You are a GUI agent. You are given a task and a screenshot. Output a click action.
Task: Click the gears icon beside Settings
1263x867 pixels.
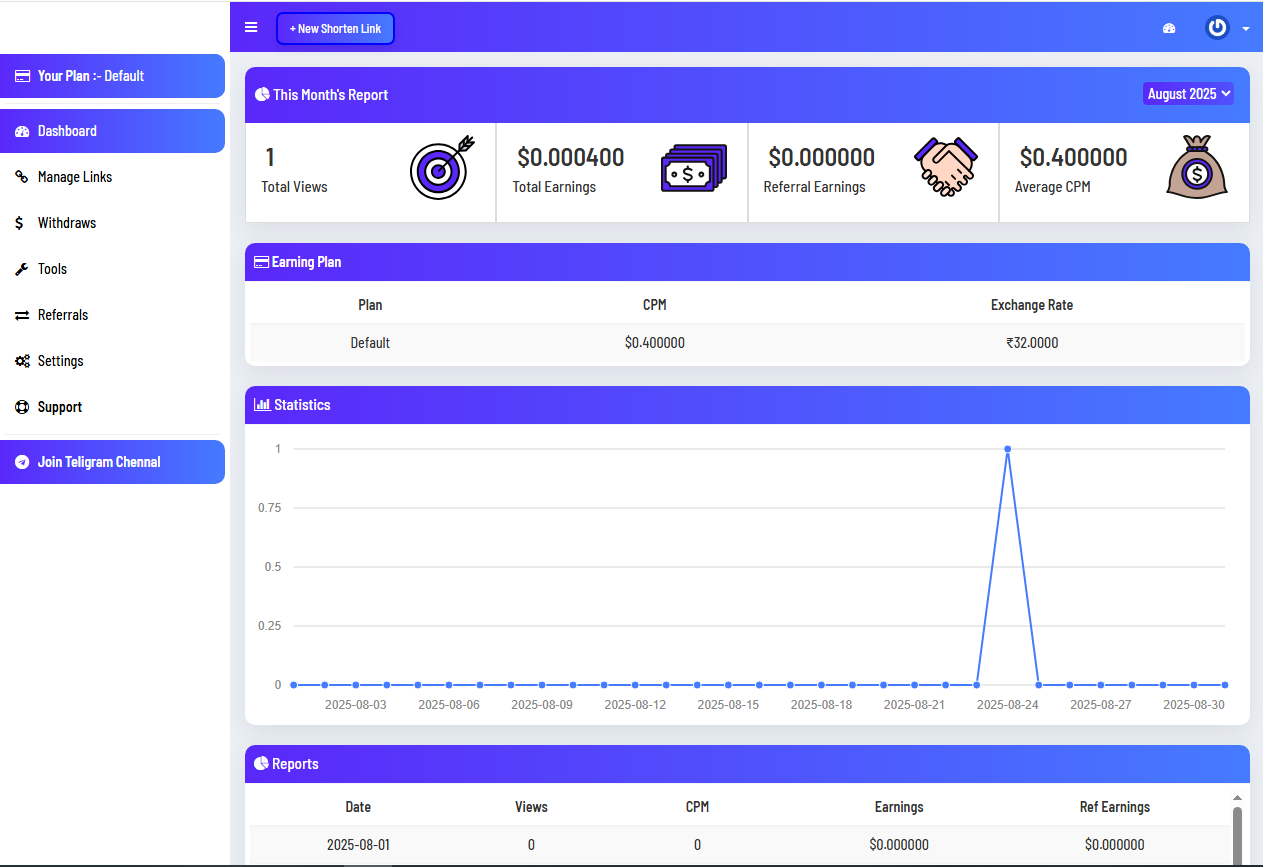click(x=22, y=361)
